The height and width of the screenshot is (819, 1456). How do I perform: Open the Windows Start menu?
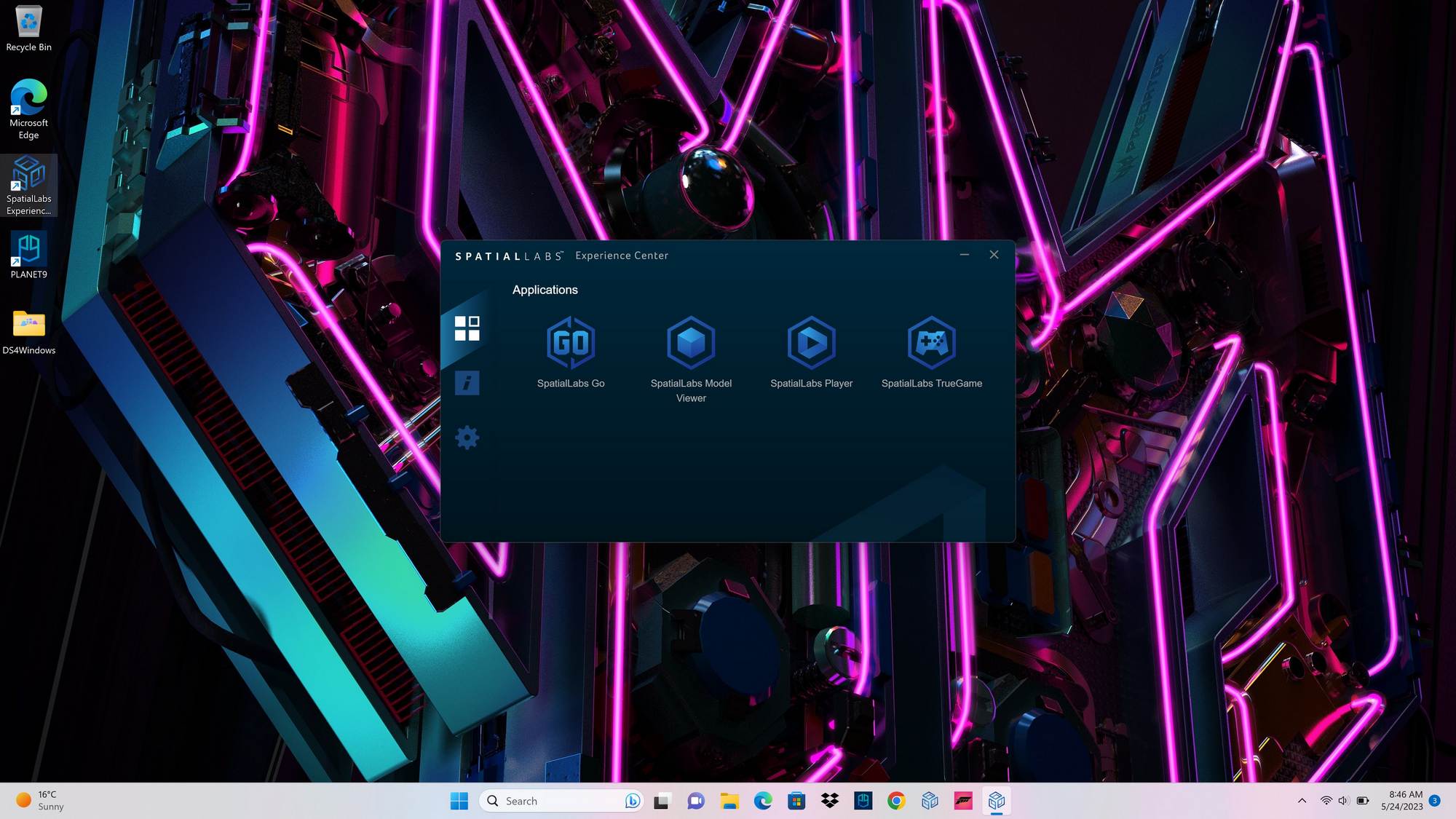pyautogui.click(x=459, y=801)
